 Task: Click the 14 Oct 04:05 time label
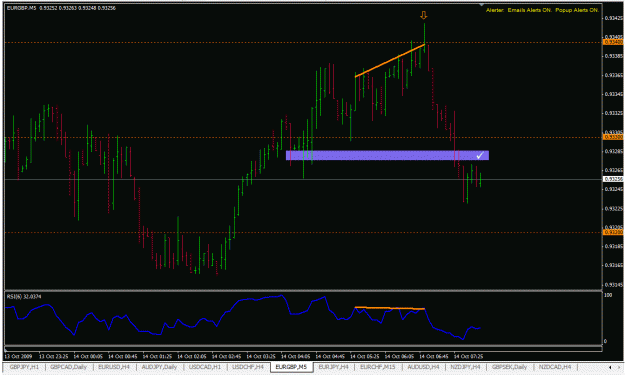coord(295,356)
